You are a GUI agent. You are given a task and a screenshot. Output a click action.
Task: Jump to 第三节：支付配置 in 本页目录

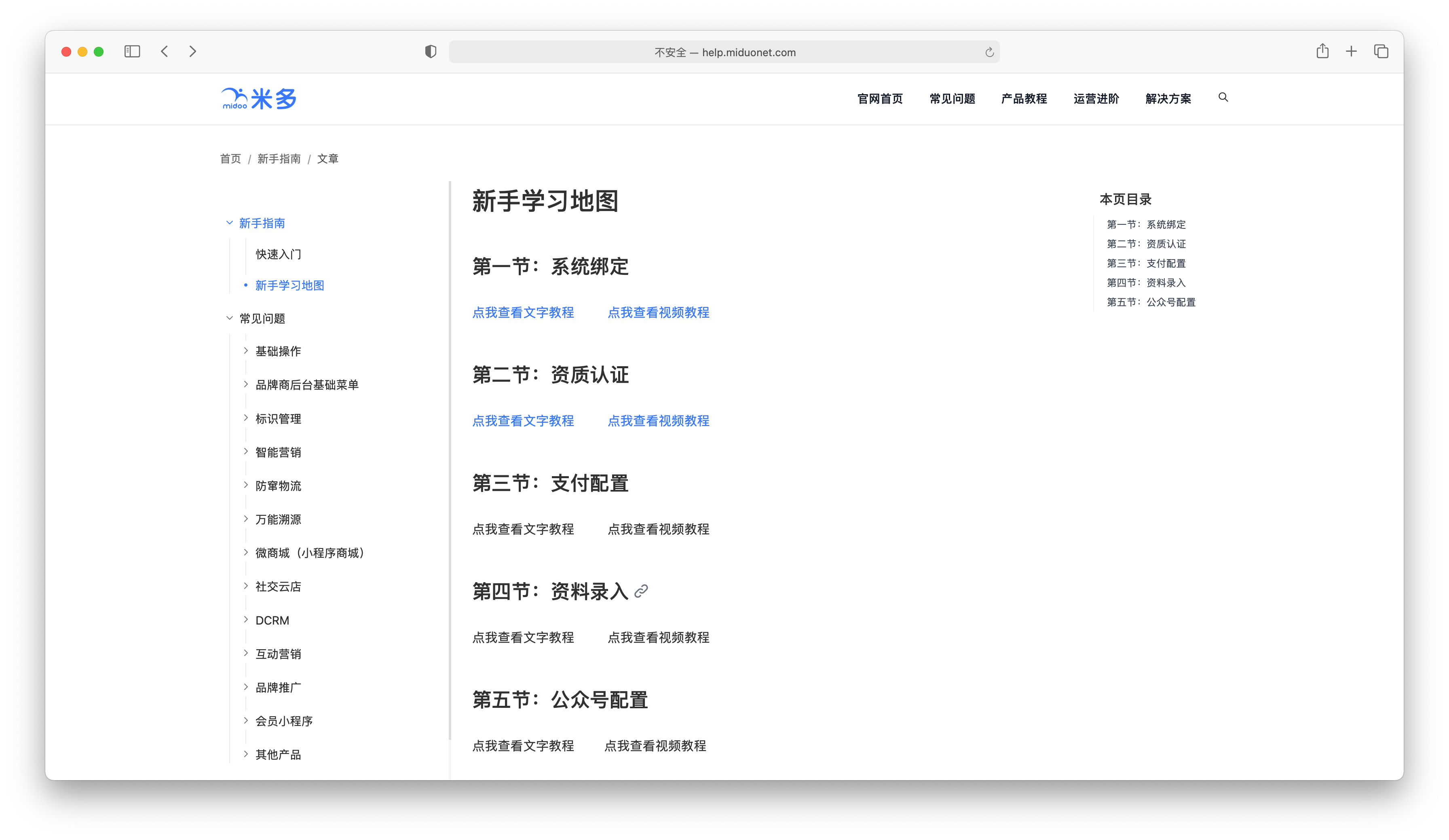tap(1146, 263)
